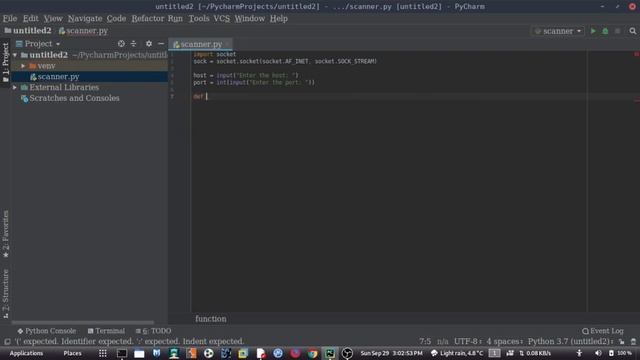Image resolution: width=640 pixels, height=360 pixels.
Task: Open the scanner run configuration dropdown
Action: (558, 31)
